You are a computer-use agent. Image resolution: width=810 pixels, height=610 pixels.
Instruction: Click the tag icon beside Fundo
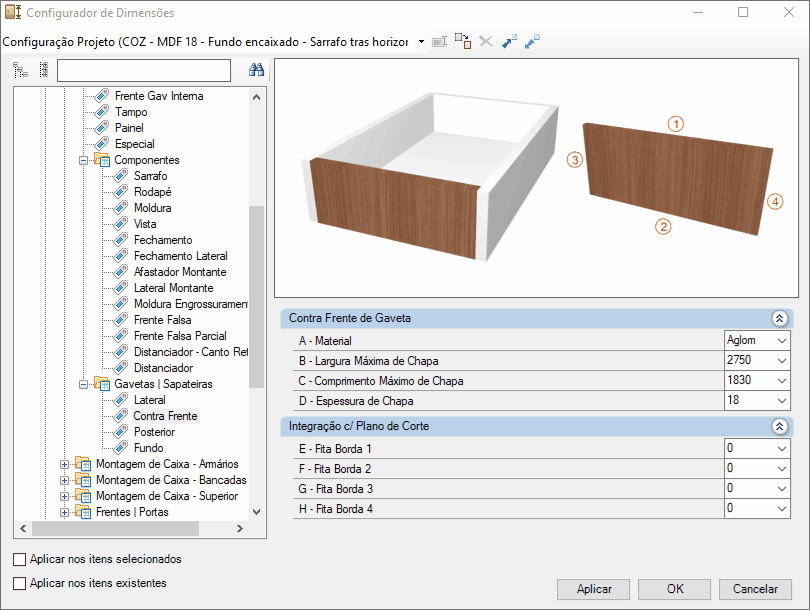coord(120,448)
